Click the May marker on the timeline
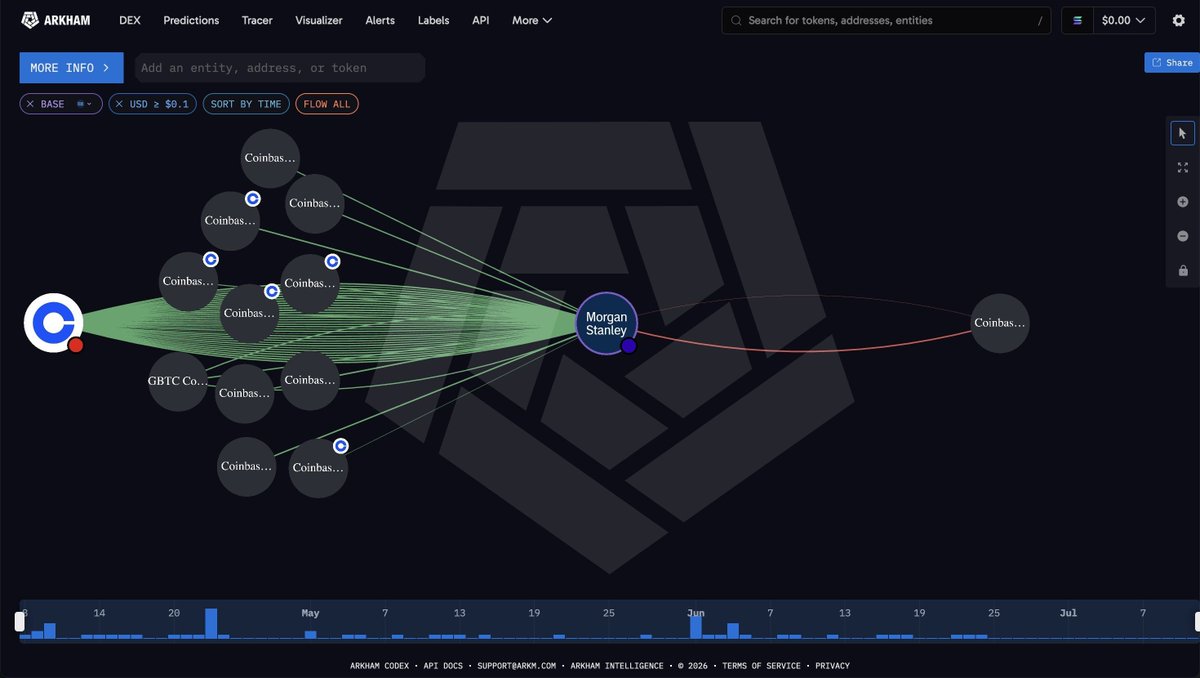 point(310,613)
